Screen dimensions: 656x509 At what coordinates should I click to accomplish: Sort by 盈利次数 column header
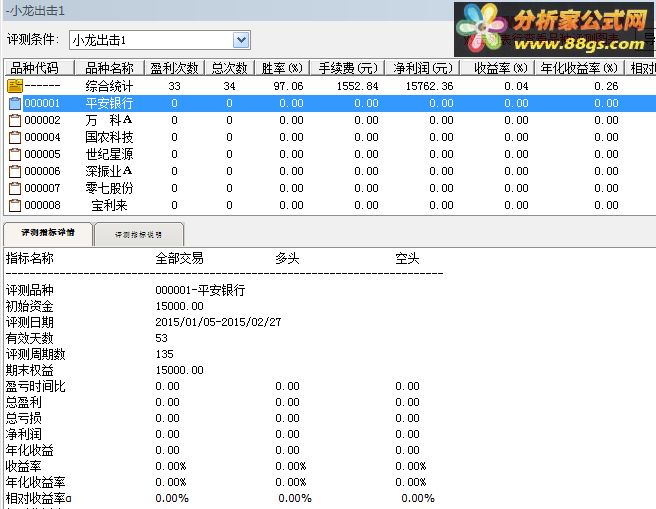tap(174, 68)
